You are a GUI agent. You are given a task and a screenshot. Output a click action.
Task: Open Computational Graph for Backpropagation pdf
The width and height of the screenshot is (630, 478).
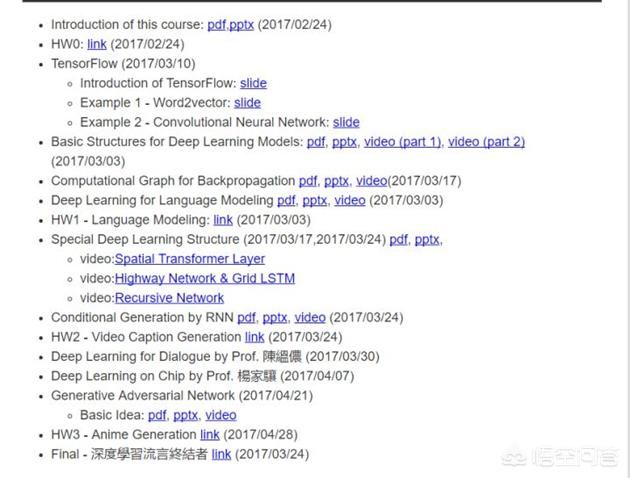coord(308,181)
